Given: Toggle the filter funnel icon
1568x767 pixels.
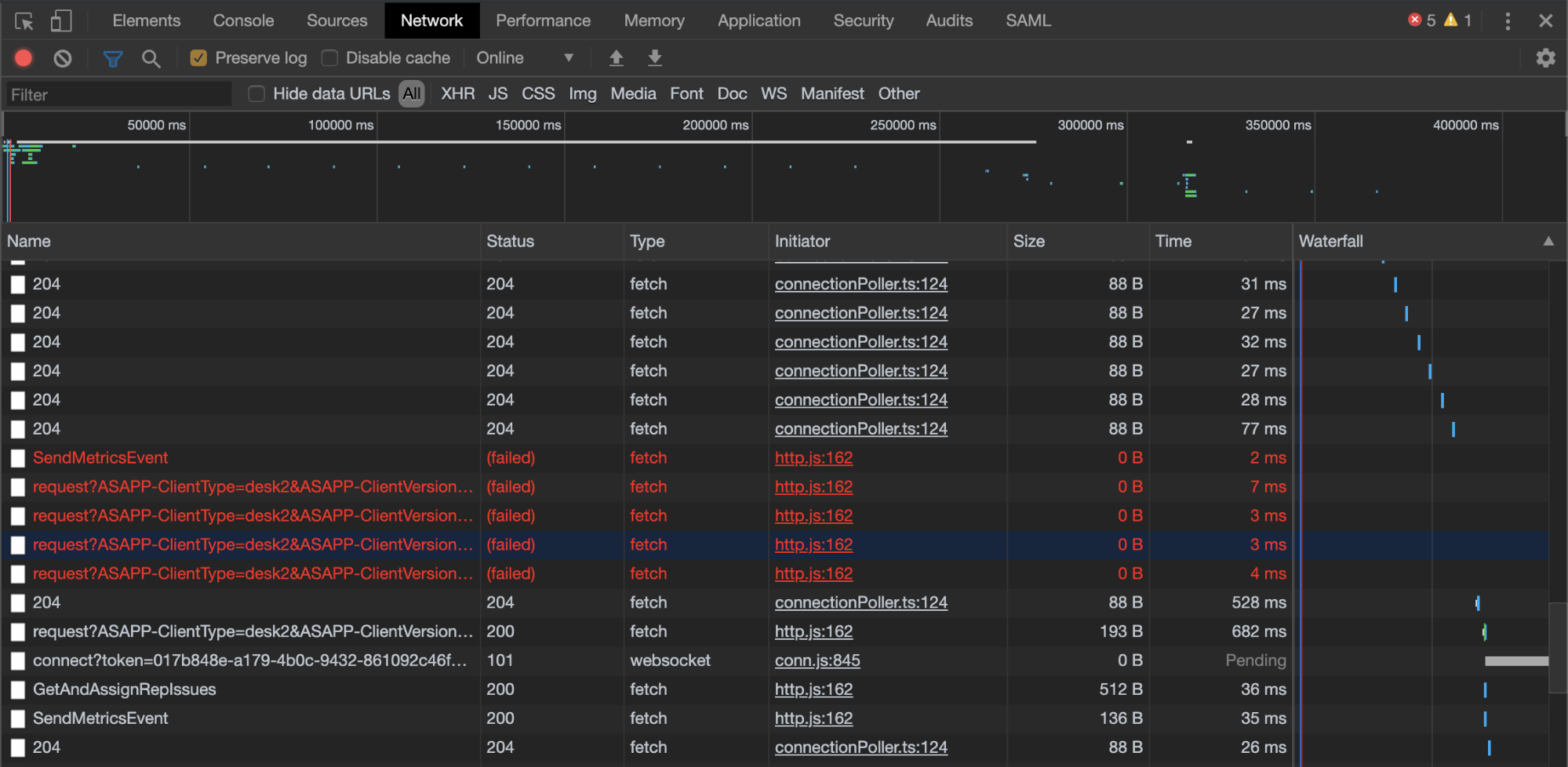Looking at the screenshot, I should [113, 58].
